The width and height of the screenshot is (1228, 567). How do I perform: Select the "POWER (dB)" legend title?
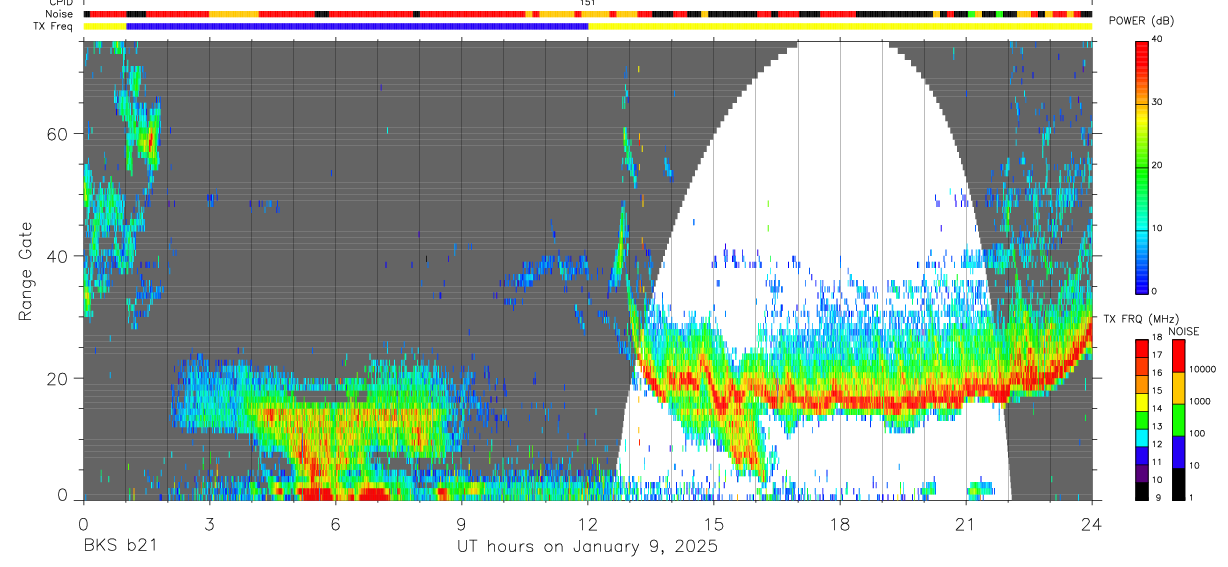[1141, 21]
